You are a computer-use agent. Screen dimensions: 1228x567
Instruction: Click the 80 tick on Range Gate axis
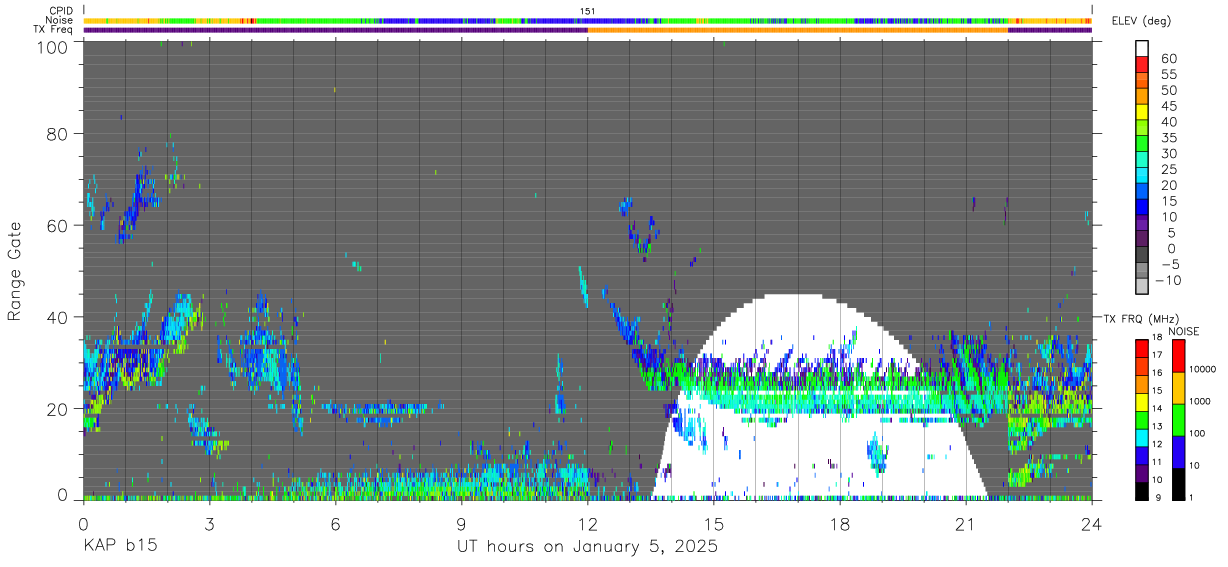click(x=57, y=133)
